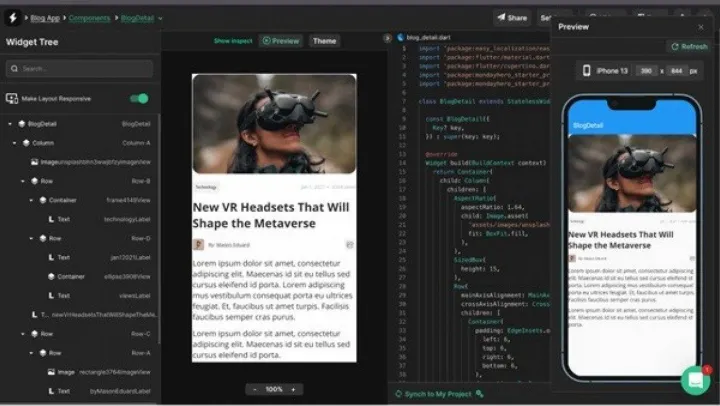Open the chat support bubble
Image resolution: width=720 pixels, height=406 pixels.
[695, 380]
